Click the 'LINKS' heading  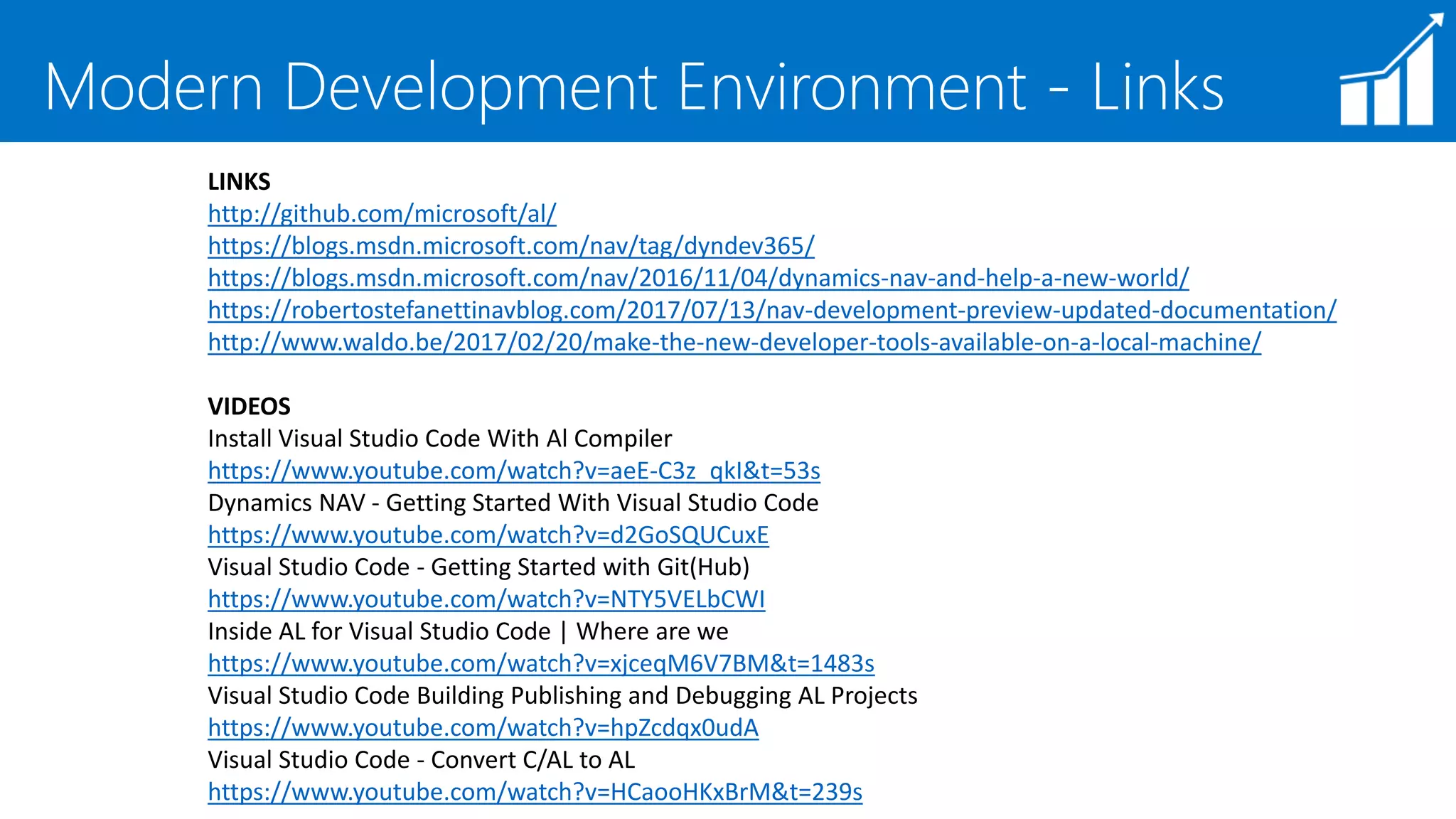point(239,182)
